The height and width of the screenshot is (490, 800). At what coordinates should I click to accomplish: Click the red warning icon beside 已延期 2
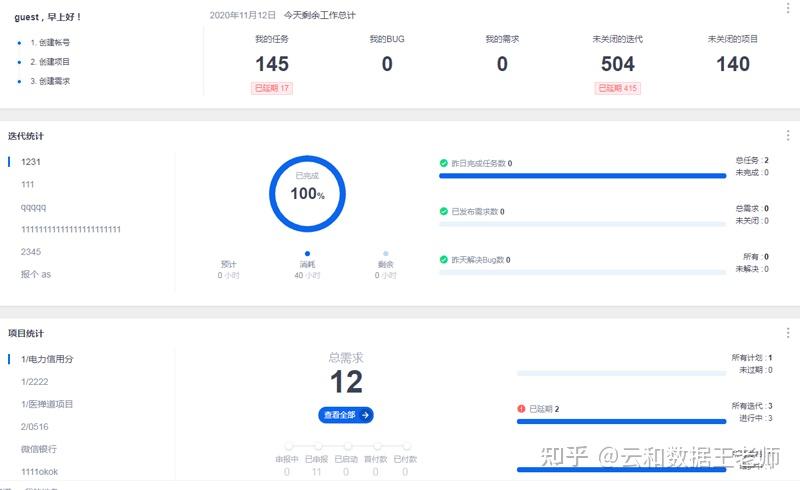(521, 409)
